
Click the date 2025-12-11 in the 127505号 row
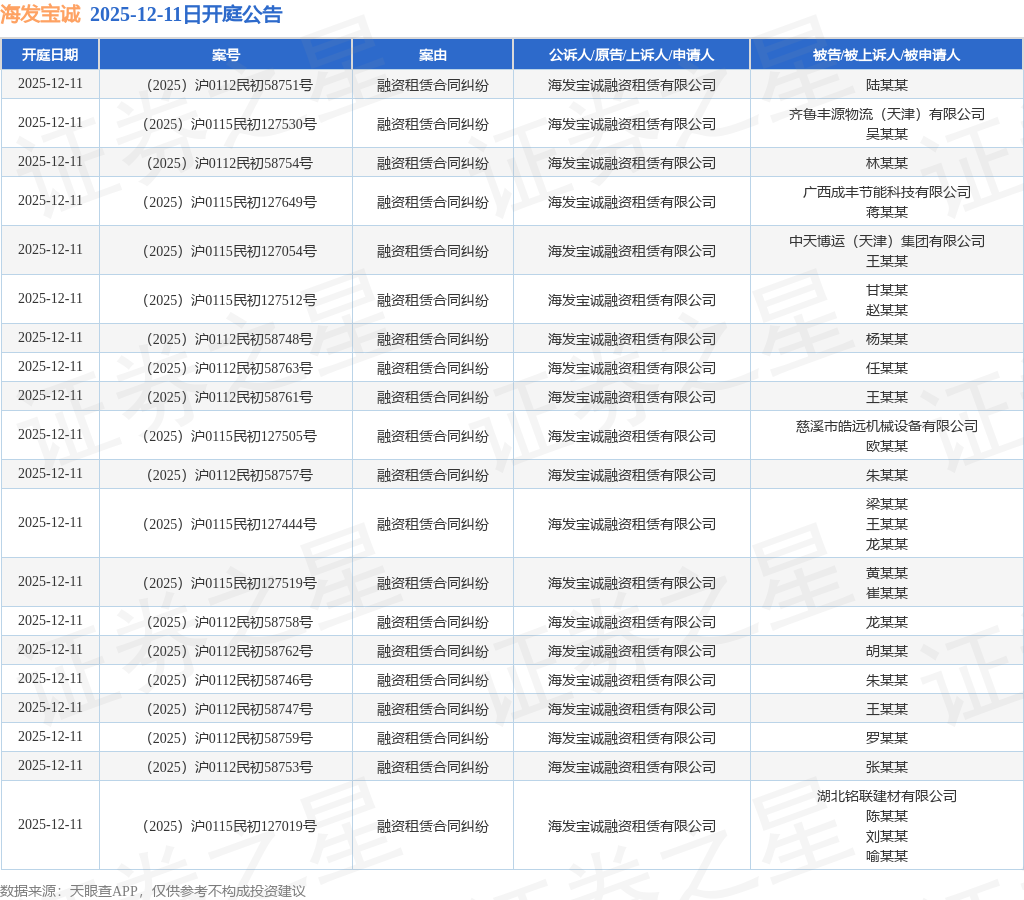50,435
